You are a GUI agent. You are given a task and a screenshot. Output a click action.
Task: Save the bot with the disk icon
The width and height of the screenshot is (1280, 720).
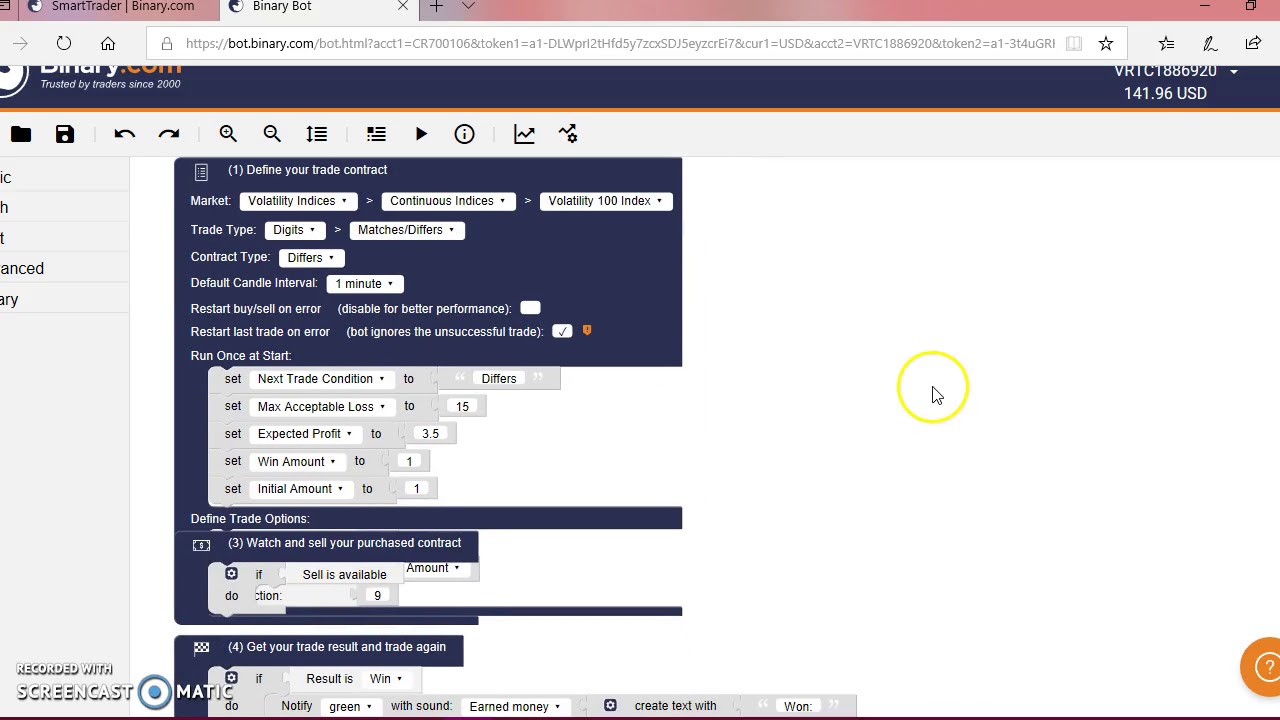tap(65, 134)
